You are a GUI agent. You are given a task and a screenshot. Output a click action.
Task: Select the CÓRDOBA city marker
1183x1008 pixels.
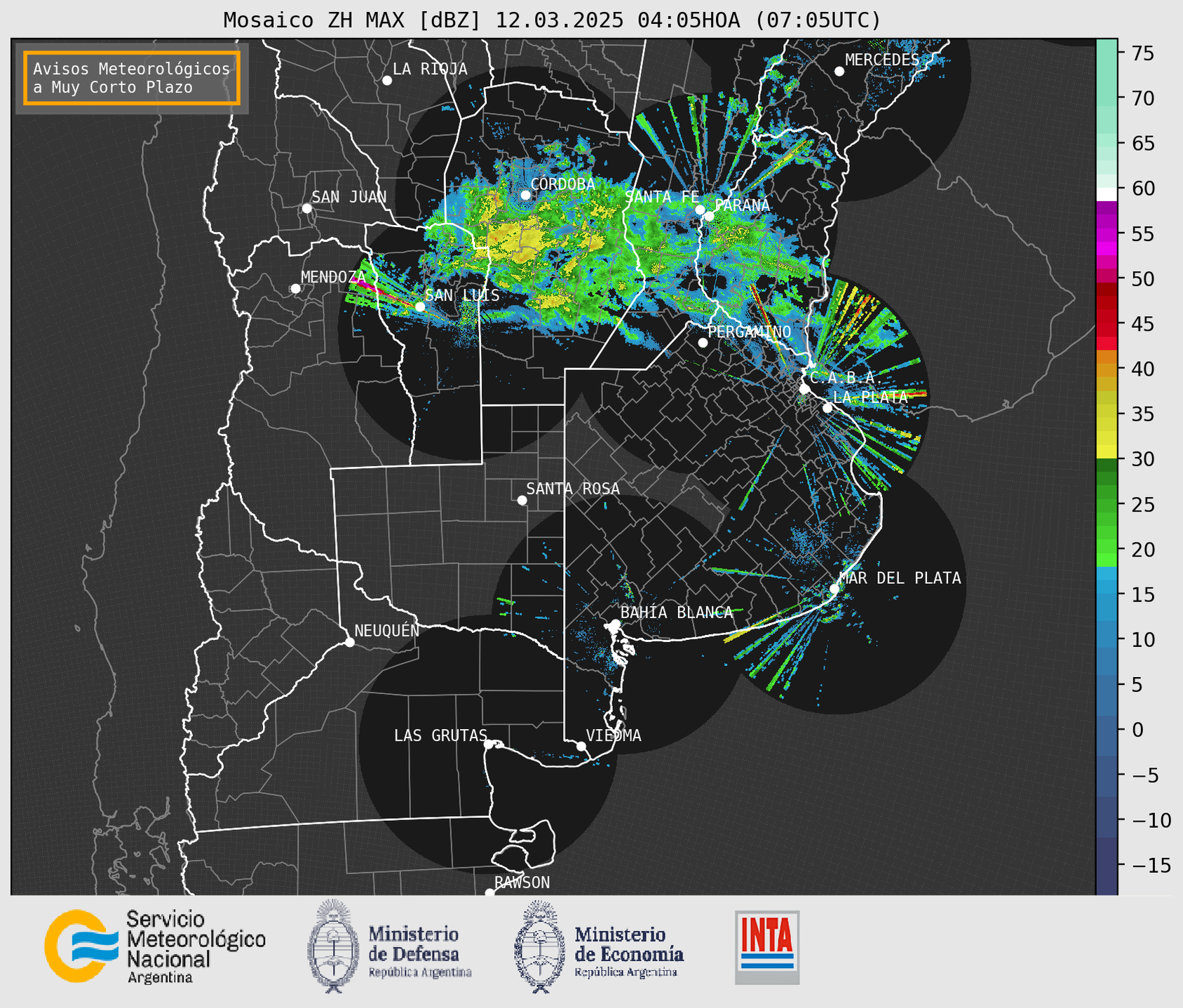point(525,195)
